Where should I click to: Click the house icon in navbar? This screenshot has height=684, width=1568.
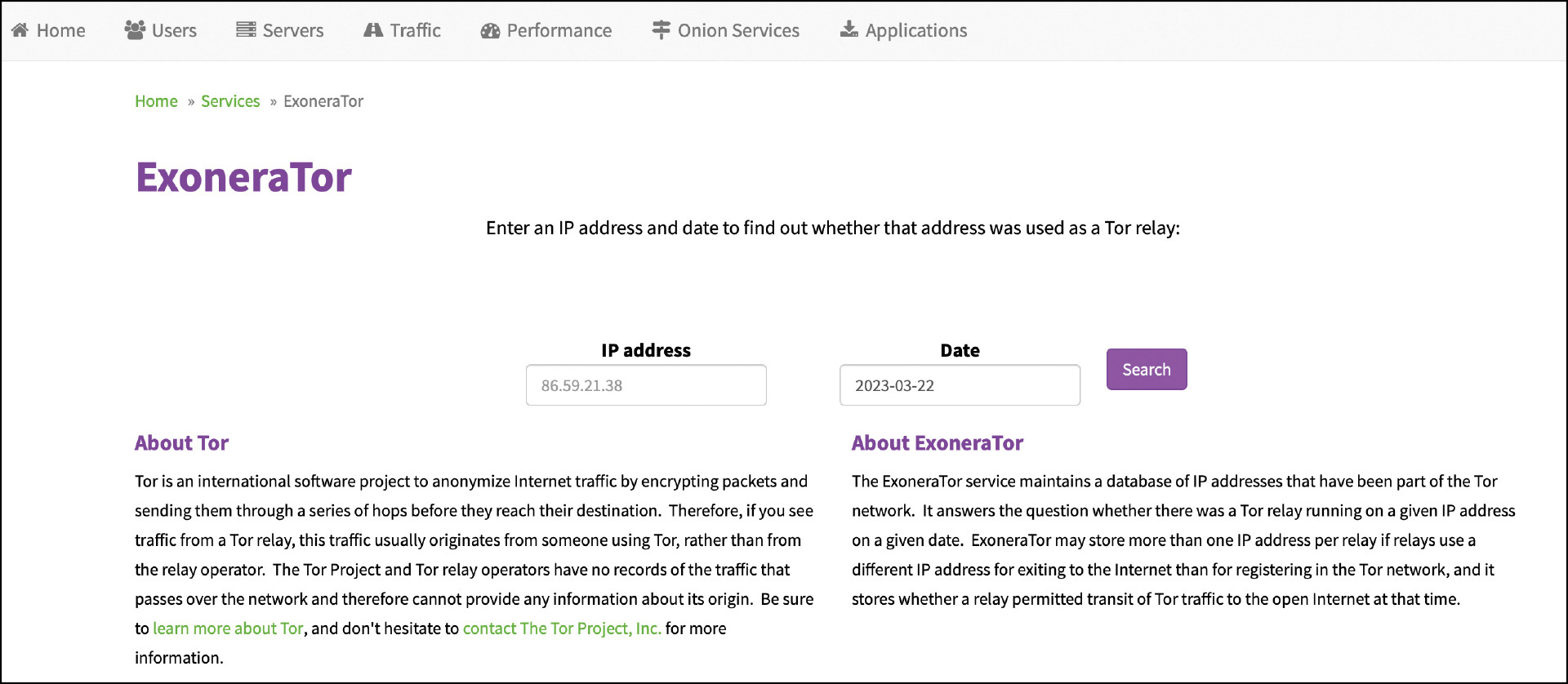20,30
